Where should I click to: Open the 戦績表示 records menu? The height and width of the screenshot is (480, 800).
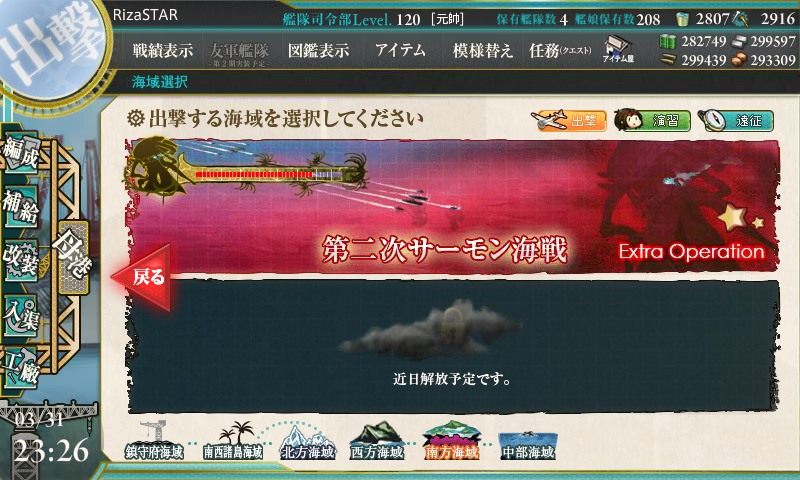point(163,50)
